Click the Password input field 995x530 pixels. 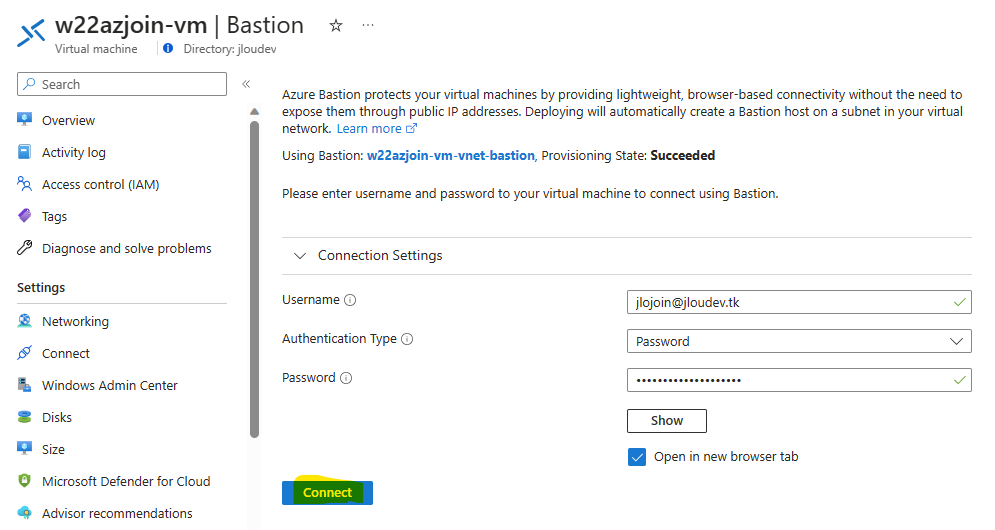point(799,380)
